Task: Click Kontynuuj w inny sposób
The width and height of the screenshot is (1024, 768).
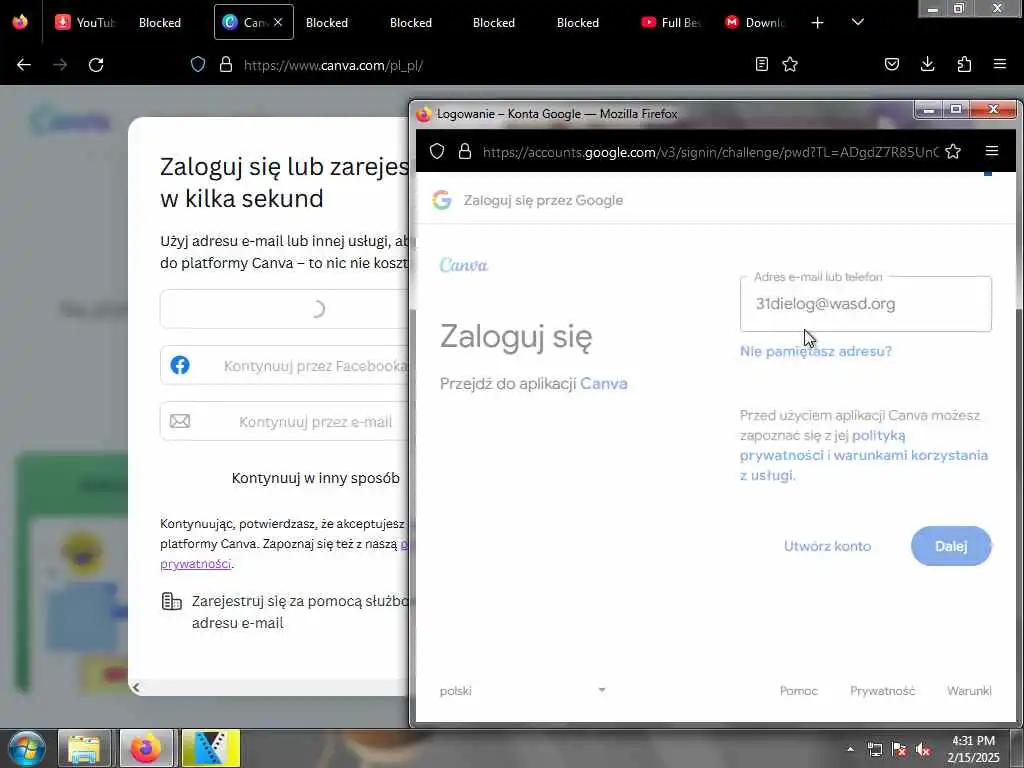Action: [x=315, y=478]
